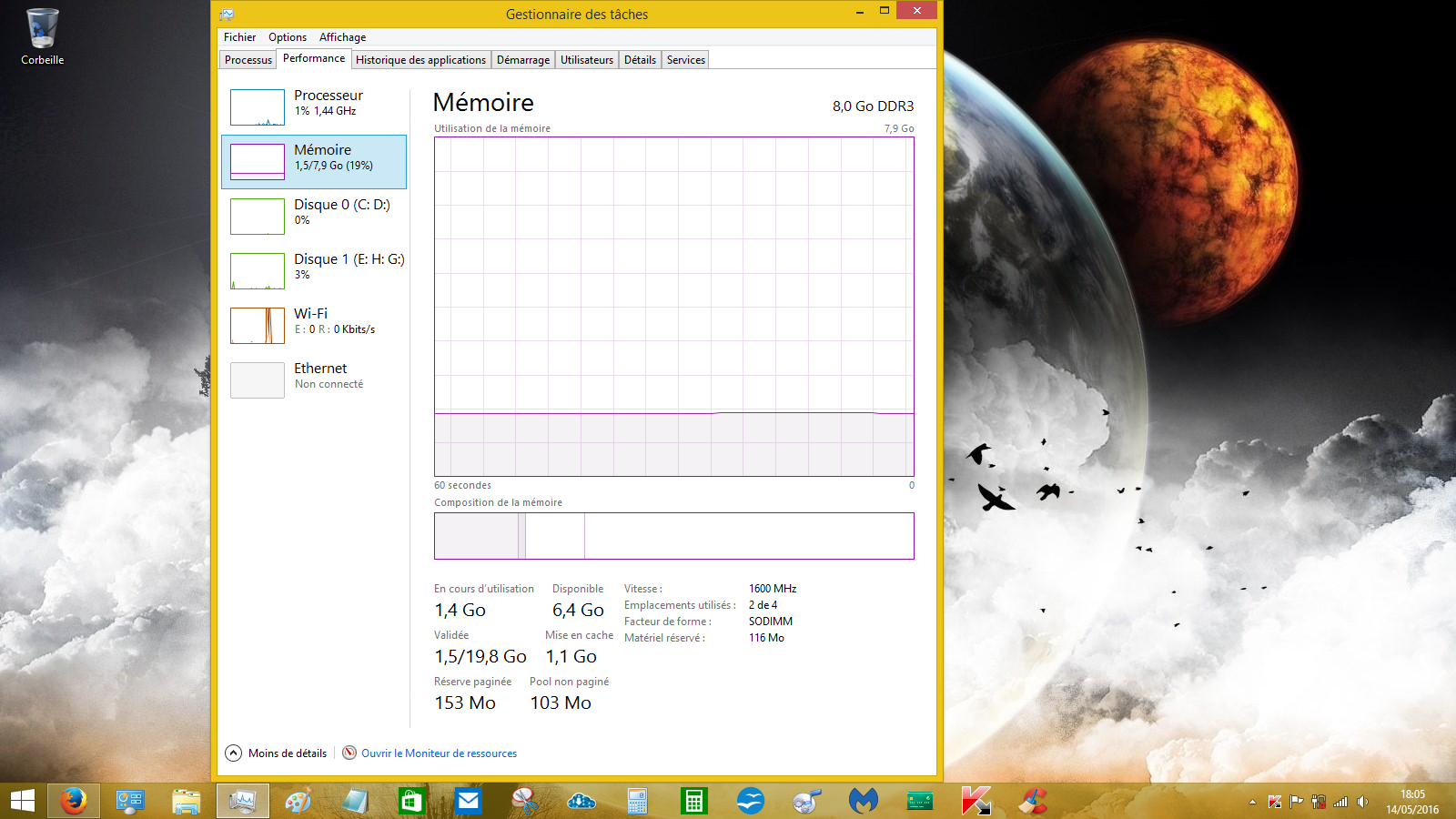Open the Windows Start button

tap(23, 801)
